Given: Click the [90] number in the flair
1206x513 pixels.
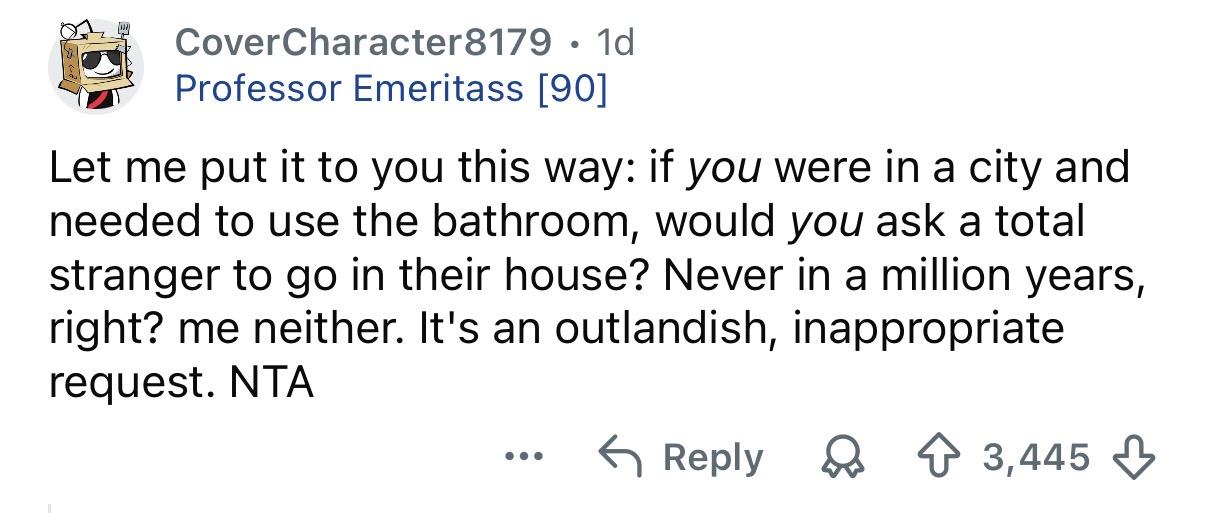Looking at the screenshot, I should tap(570, 90).
